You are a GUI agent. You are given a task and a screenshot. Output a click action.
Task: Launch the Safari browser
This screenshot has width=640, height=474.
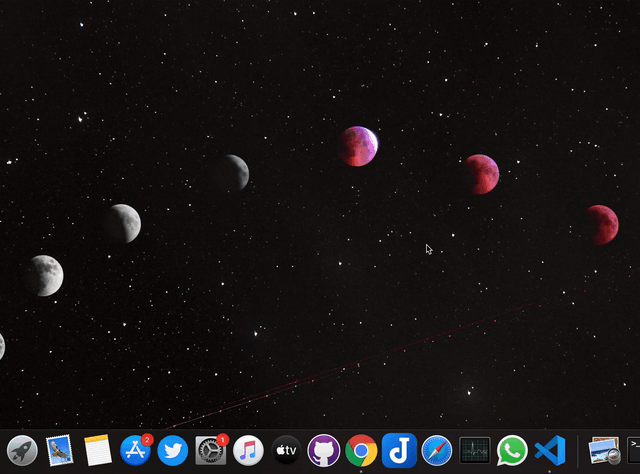[437, 450]
